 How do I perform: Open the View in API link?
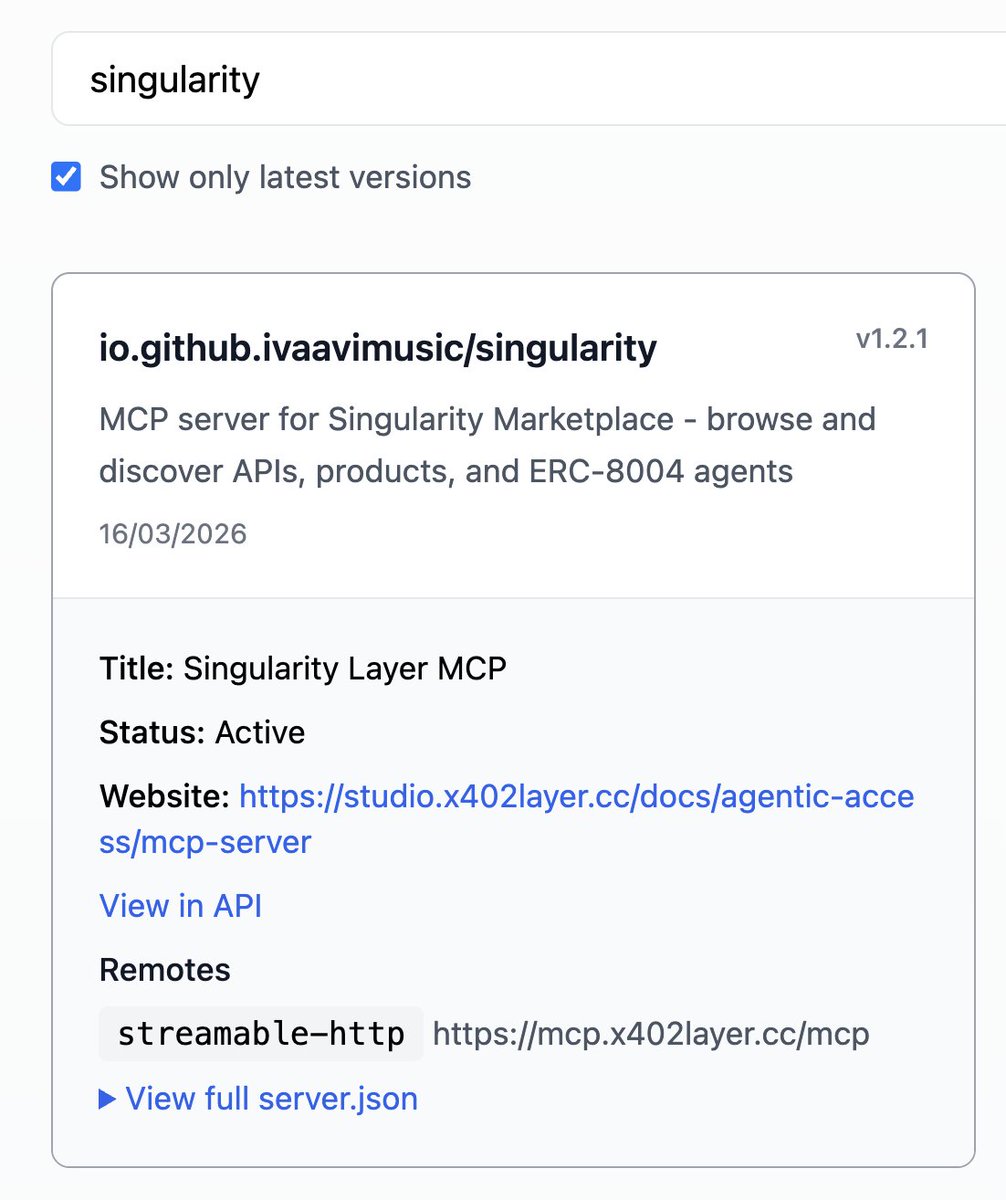pos(180,906)
